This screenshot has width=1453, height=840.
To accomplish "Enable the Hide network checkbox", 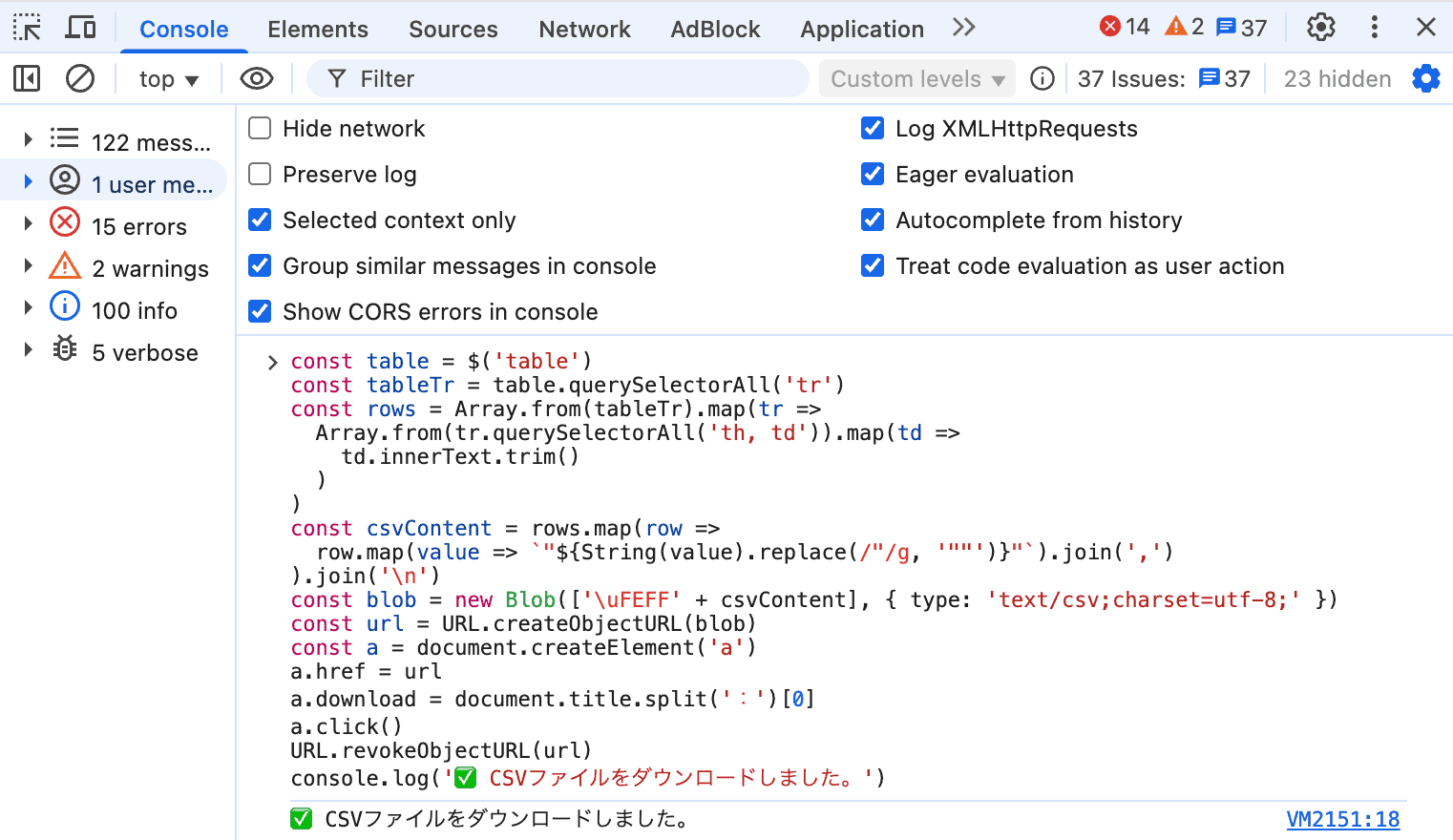I will click(x=260, y=128).
